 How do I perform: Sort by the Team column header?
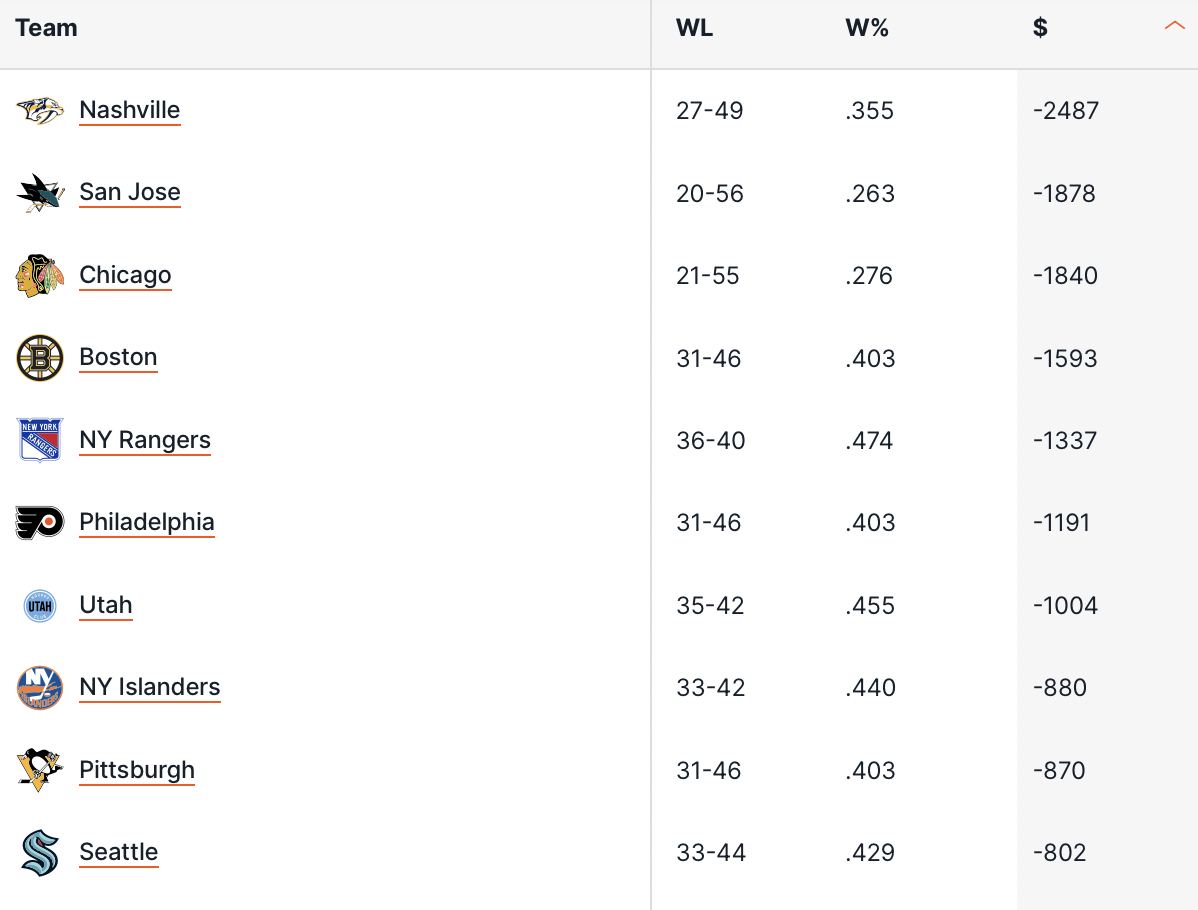(x=47, y=28)
